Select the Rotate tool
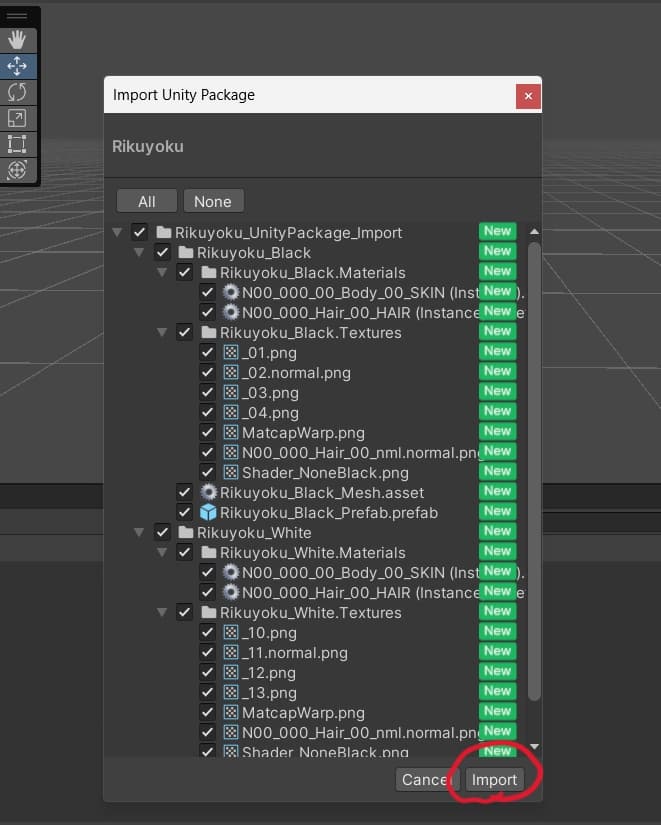Screen dimensions: 661x825 click(x=17, y=93)
